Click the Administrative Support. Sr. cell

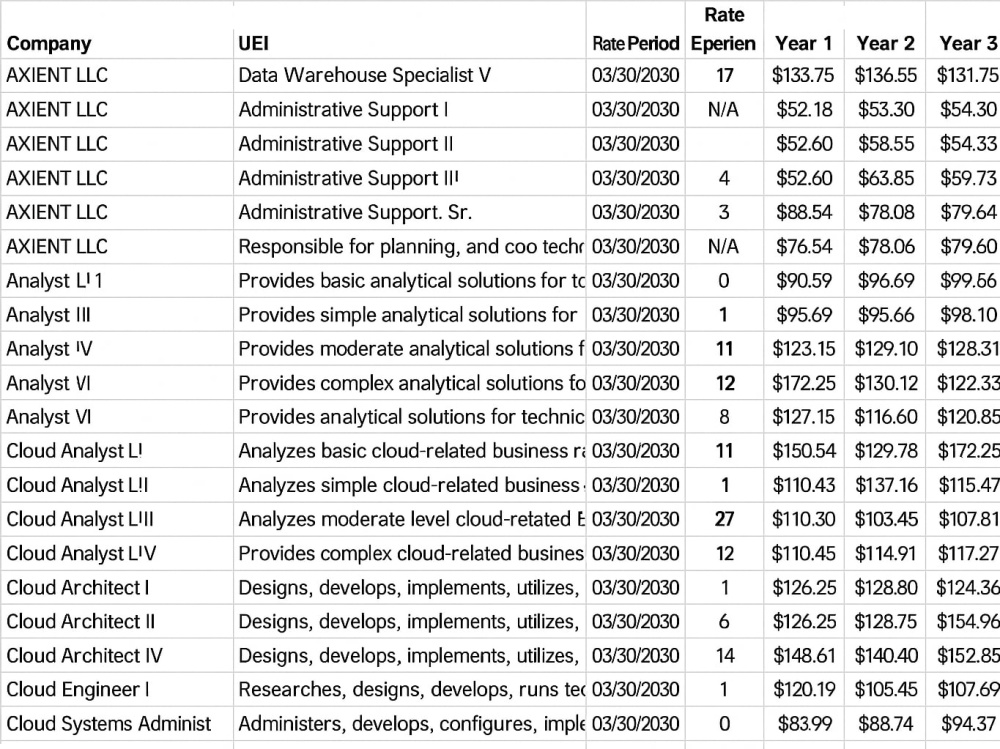[409, 212]
